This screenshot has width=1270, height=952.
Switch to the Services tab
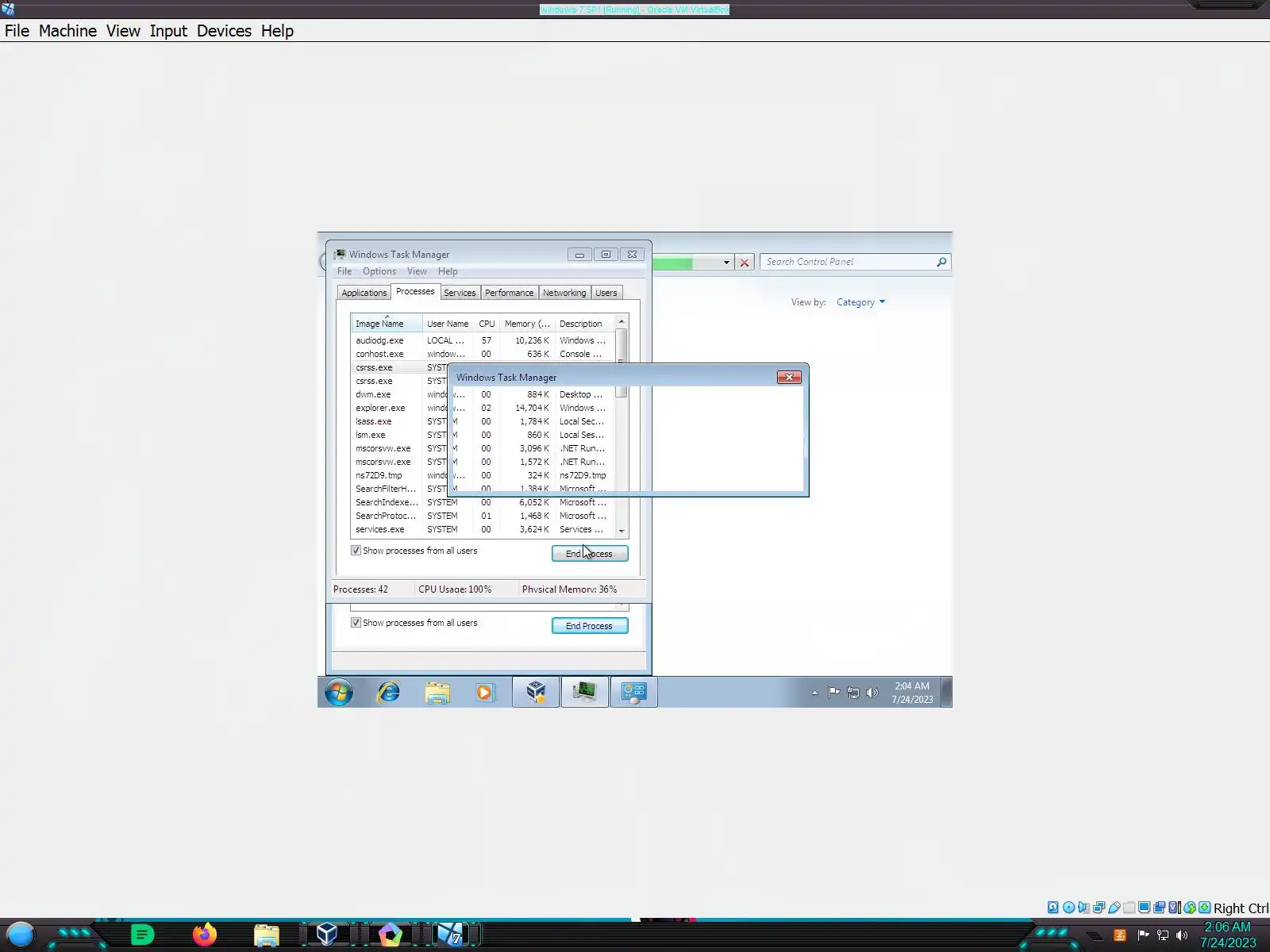pos(460,293)
